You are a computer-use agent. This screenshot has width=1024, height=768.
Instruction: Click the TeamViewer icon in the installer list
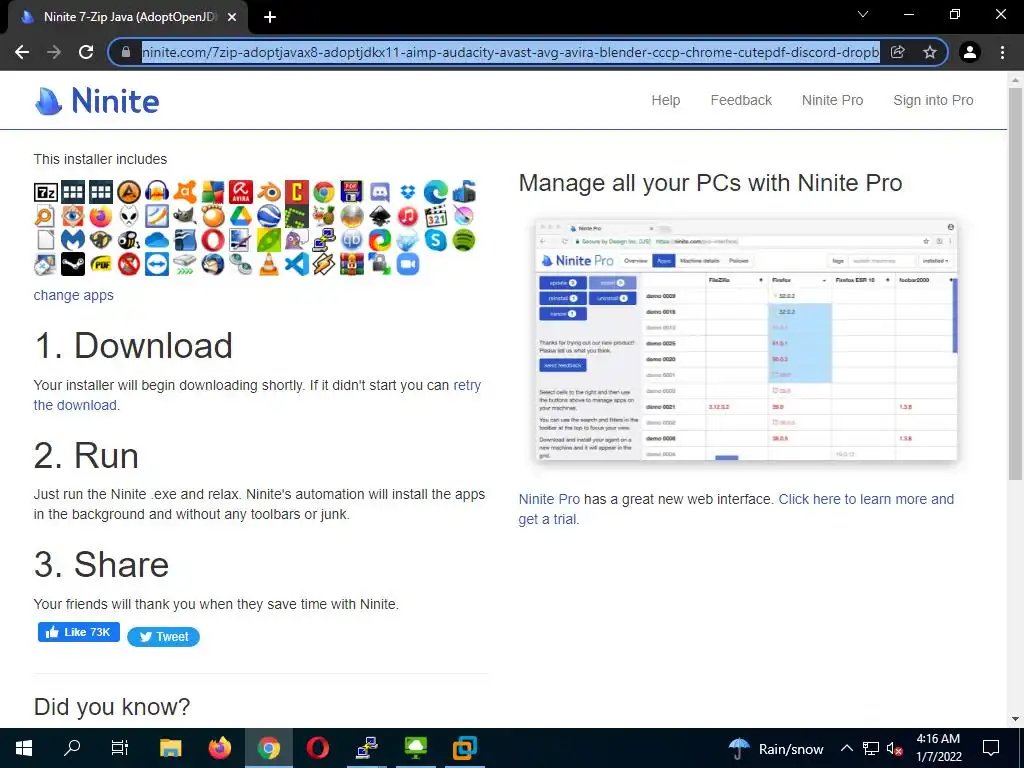coord(157,264)
